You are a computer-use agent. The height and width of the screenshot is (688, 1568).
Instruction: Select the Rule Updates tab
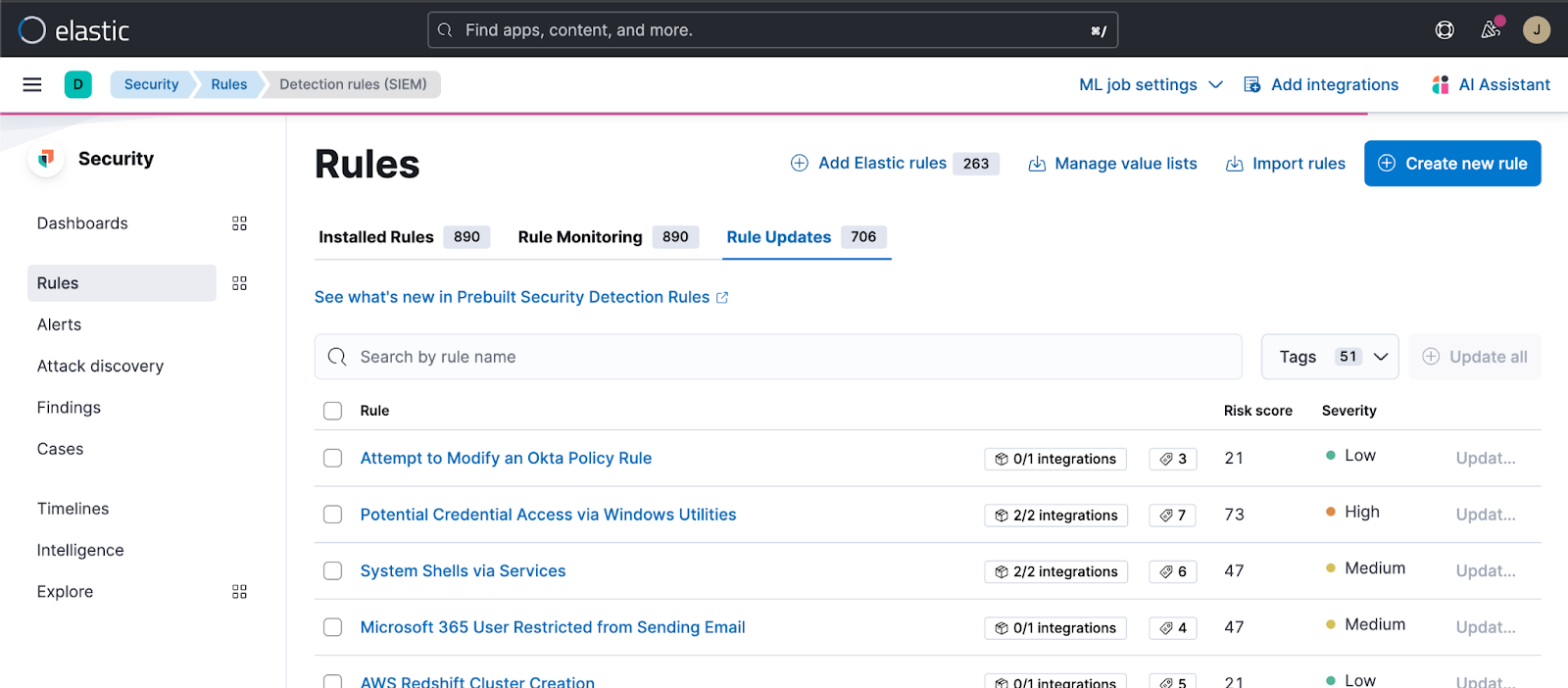(x=807, y=237)
